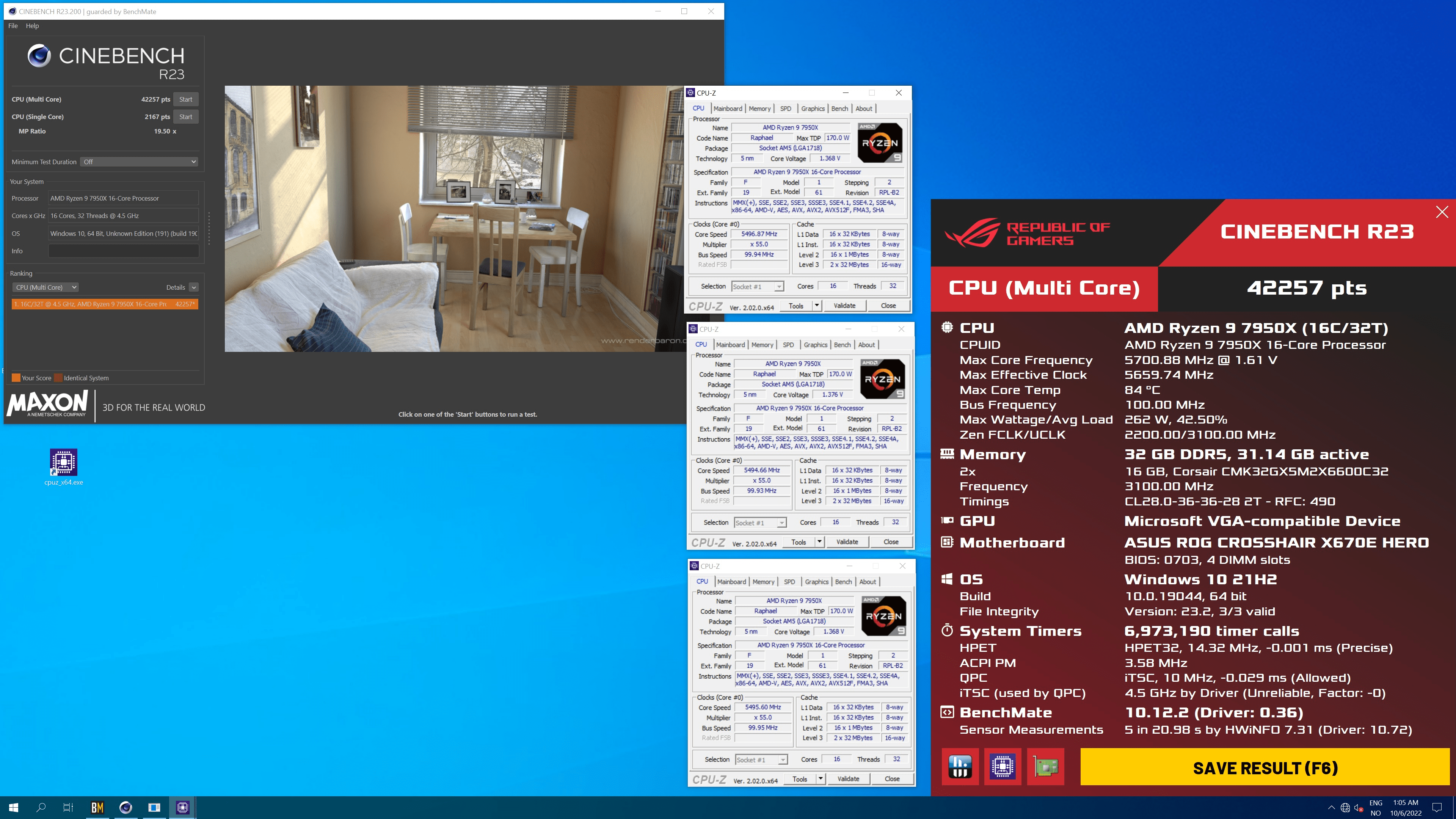
Task: Start the CPU (Multi Core) test
Action: (x=185, y=99)
